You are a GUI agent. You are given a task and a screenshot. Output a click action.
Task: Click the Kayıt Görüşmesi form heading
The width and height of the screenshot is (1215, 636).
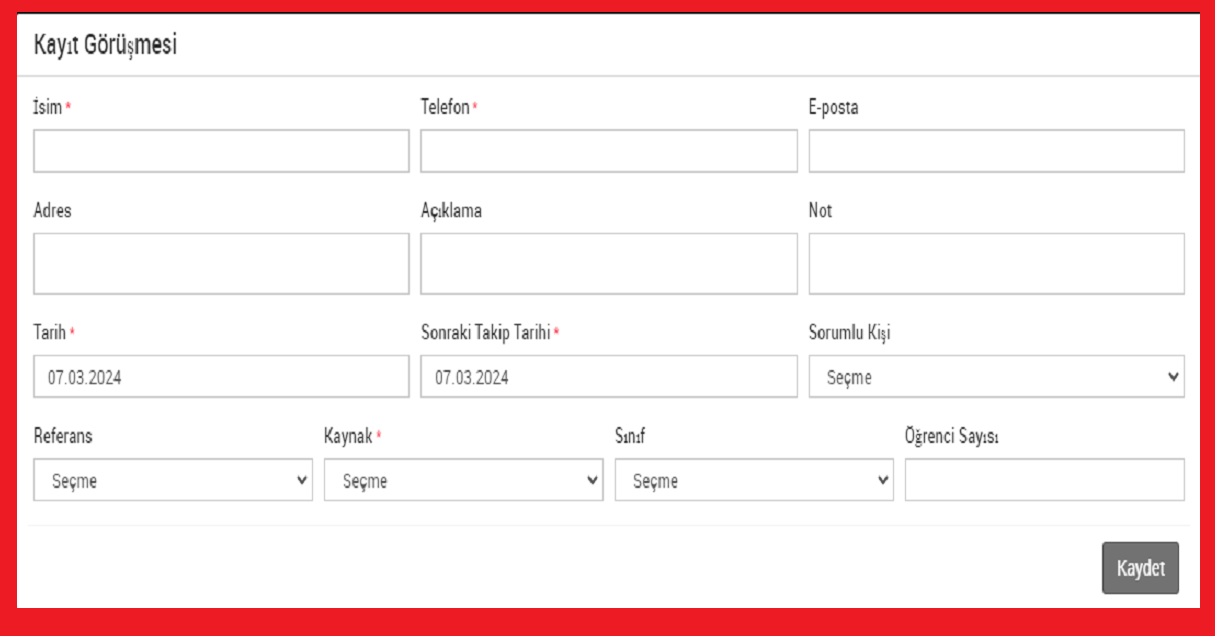tap(105, 46)
